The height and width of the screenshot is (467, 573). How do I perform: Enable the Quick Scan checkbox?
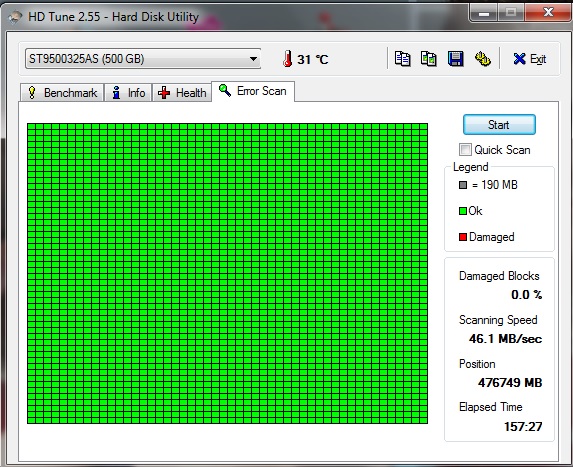[x=465, y=149]
